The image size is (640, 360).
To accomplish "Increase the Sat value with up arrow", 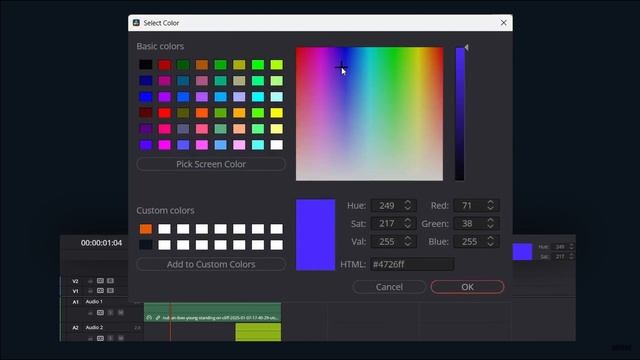I will pyautogui.click(x=407, y=220).
